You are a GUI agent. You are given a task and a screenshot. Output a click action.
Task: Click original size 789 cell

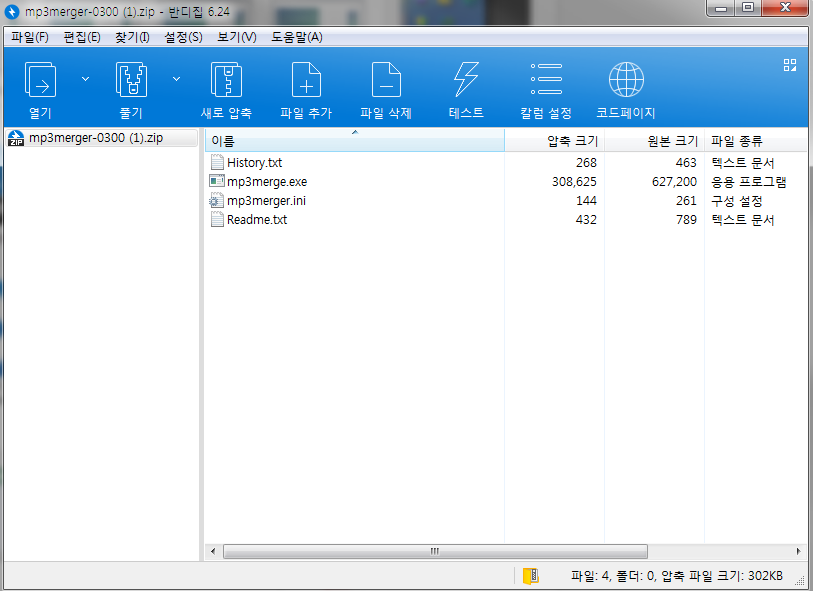(x=686, y=220)
